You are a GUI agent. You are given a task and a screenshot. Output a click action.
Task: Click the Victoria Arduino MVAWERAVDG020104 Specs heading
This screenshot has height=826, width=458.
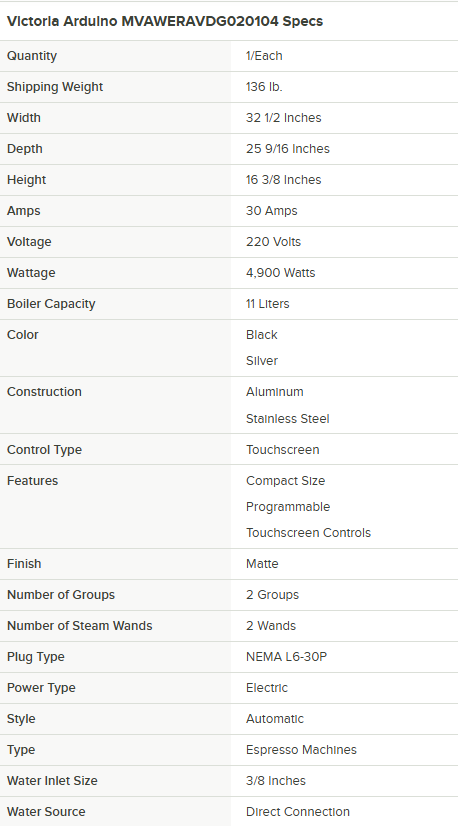(164, 21)
